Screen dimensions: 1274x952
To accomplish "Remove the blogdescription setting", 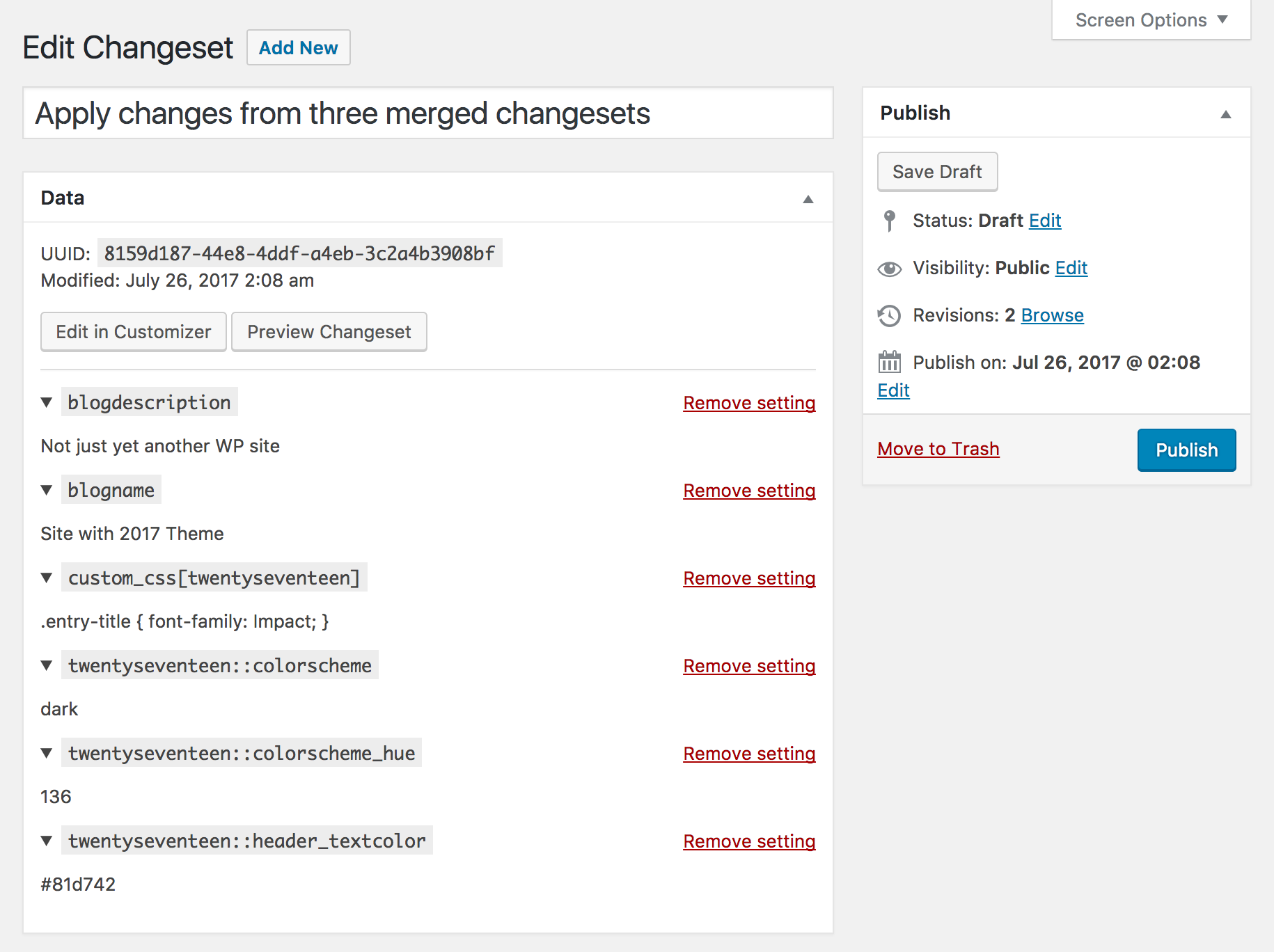I will (x=749, y=403).
